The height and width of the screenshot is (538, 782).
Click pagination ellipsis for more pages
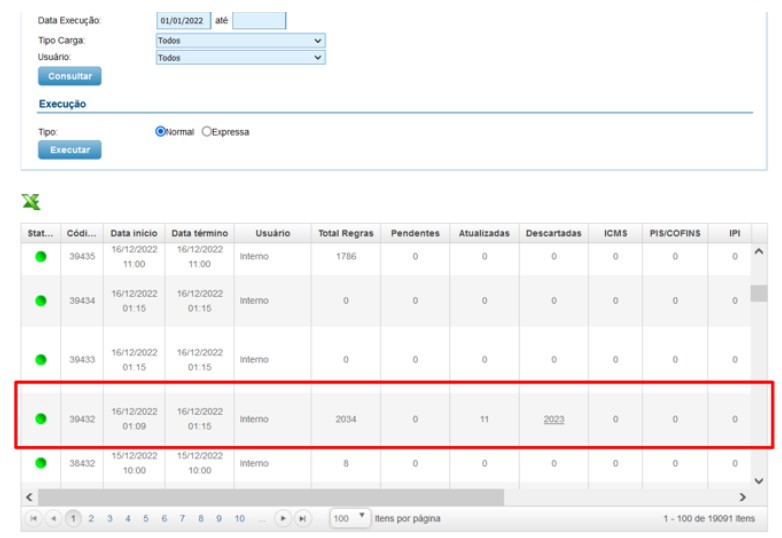[x=262, y=520]
